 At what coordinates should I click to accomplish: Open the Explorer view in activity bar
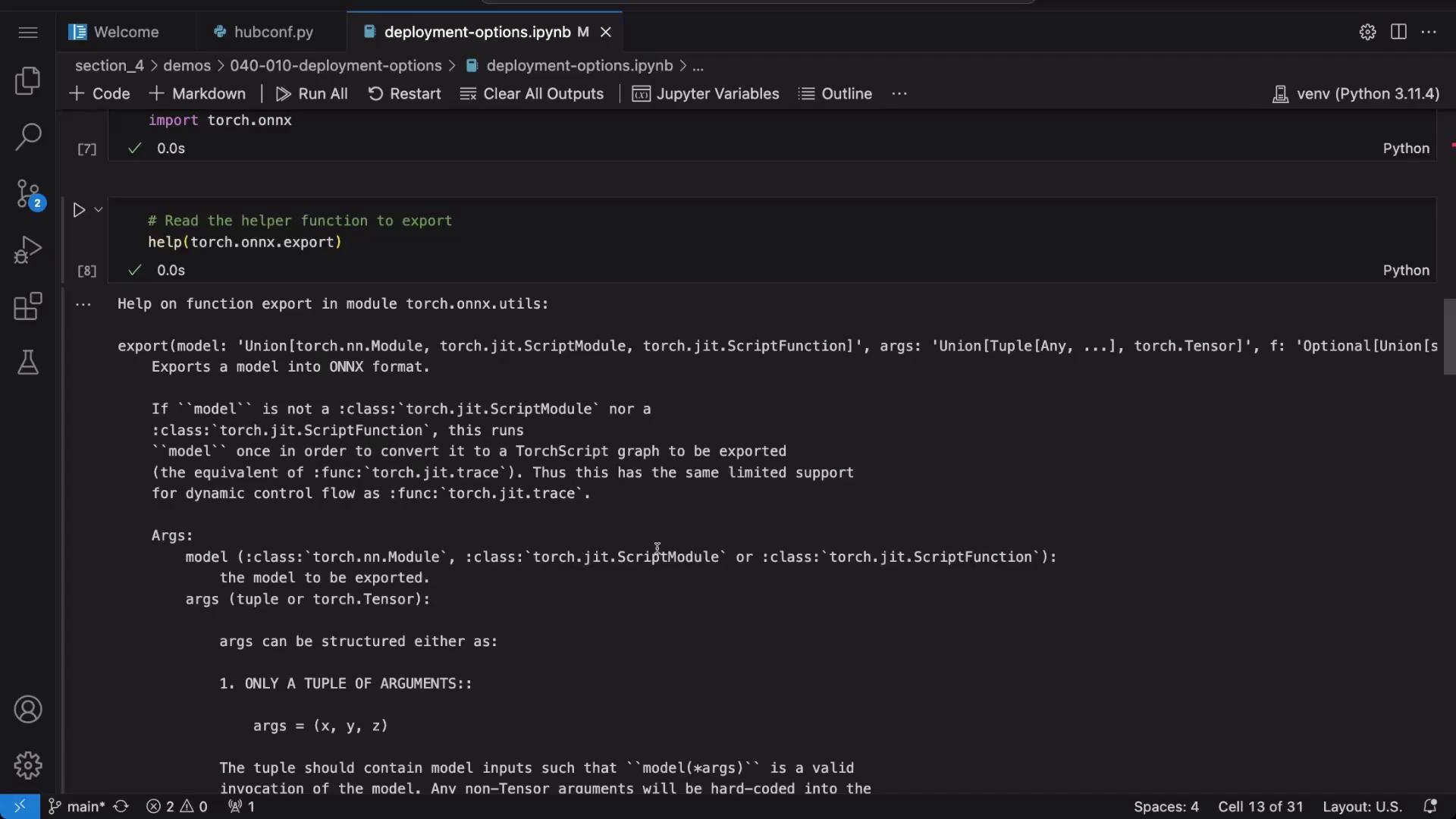click(x=28, y=81)
